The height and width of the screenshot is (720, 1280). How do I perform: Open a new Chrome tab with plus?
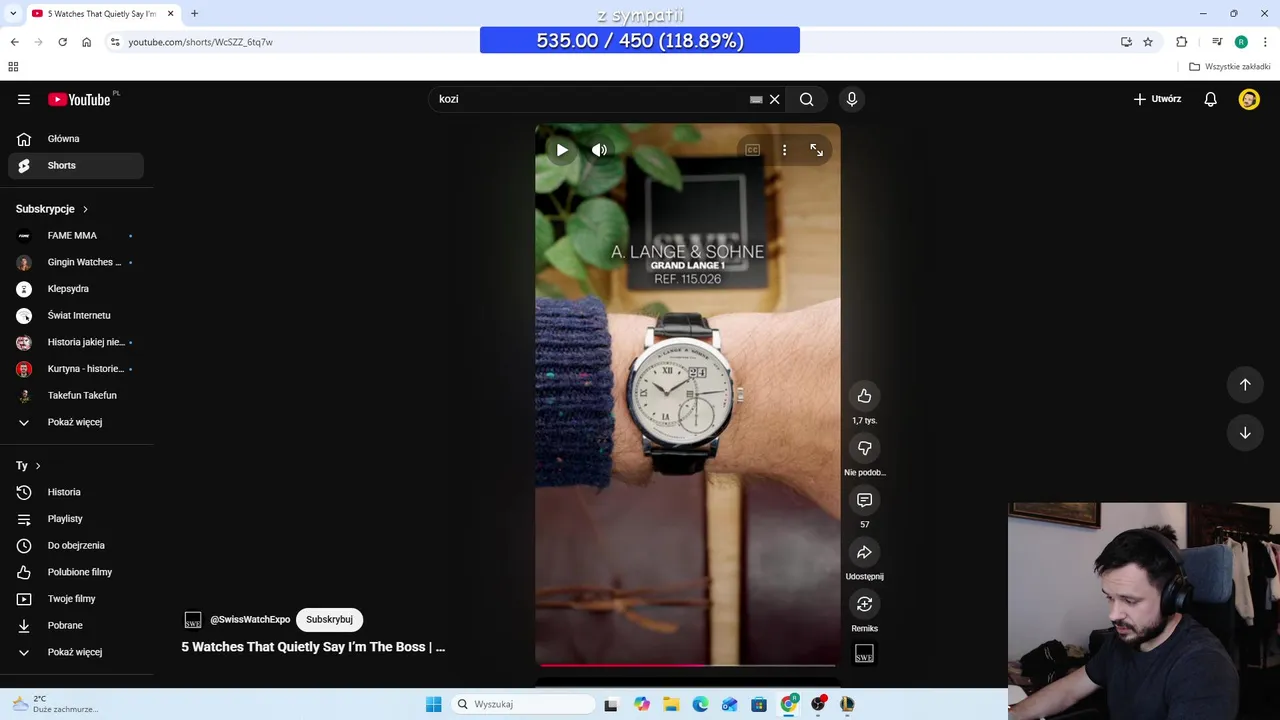pos(195,13)
